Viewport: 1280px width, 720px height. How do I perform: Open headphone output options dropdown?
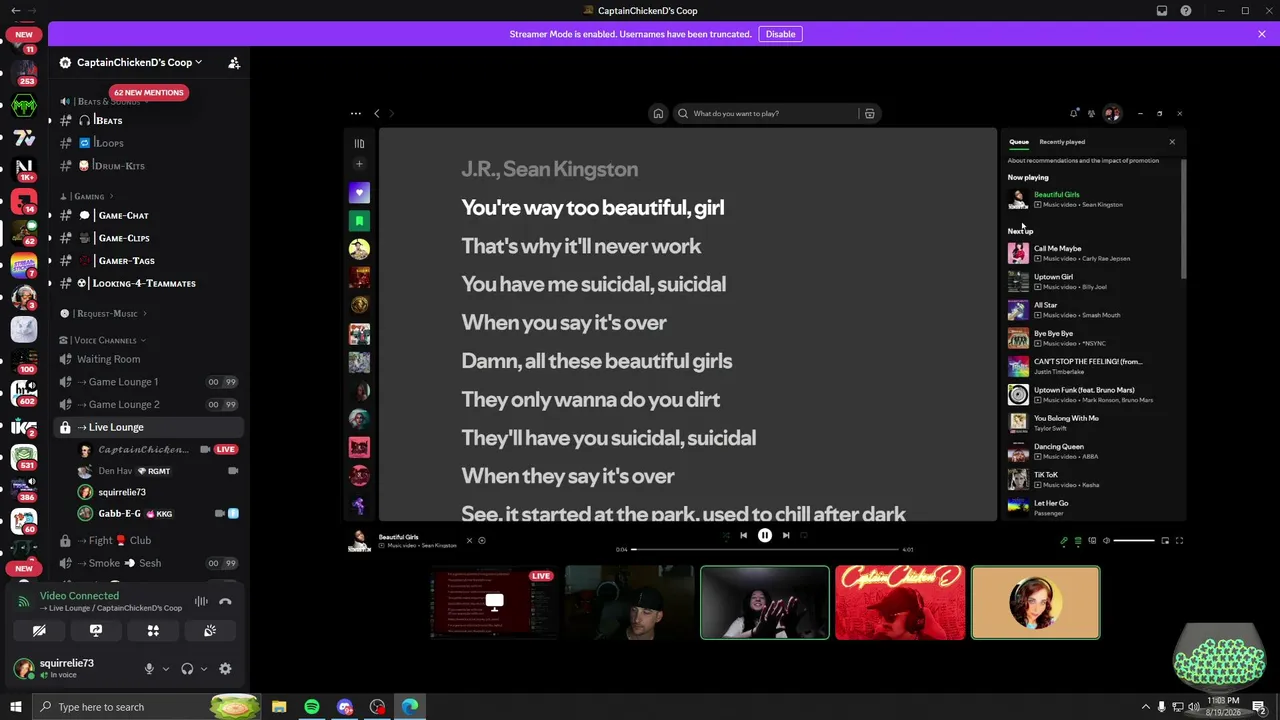[204, 669]
